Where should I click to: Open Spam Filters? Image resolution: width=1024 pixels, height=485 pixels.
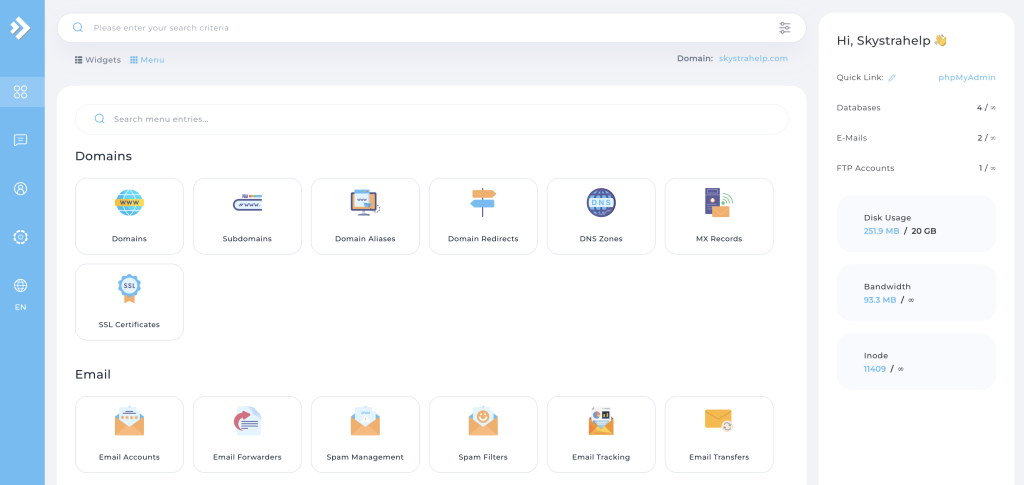(483, 434)
